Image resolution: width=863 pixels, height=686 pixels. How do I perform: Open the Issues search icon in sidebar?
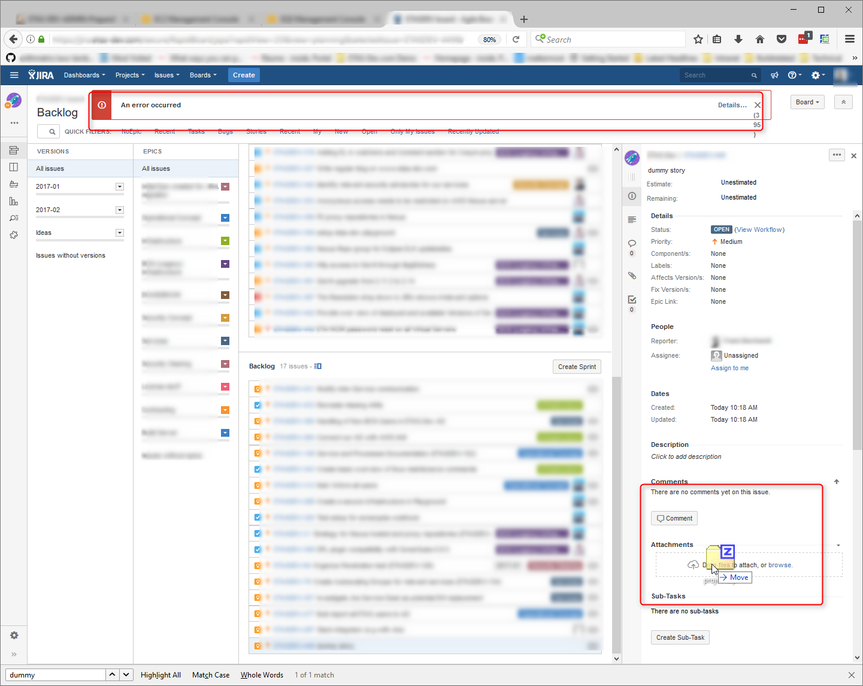(x=14, y=218)
